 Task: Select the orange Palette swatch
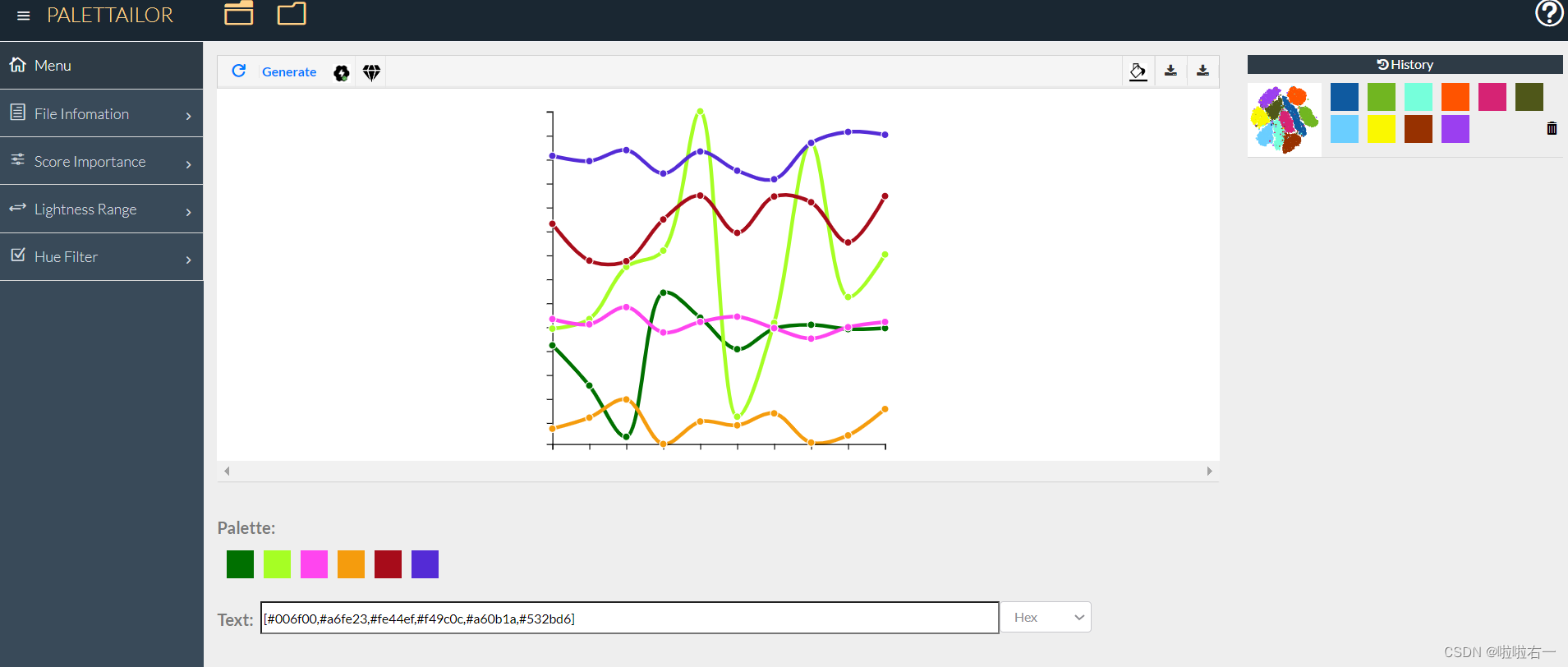tap(351, 564)
